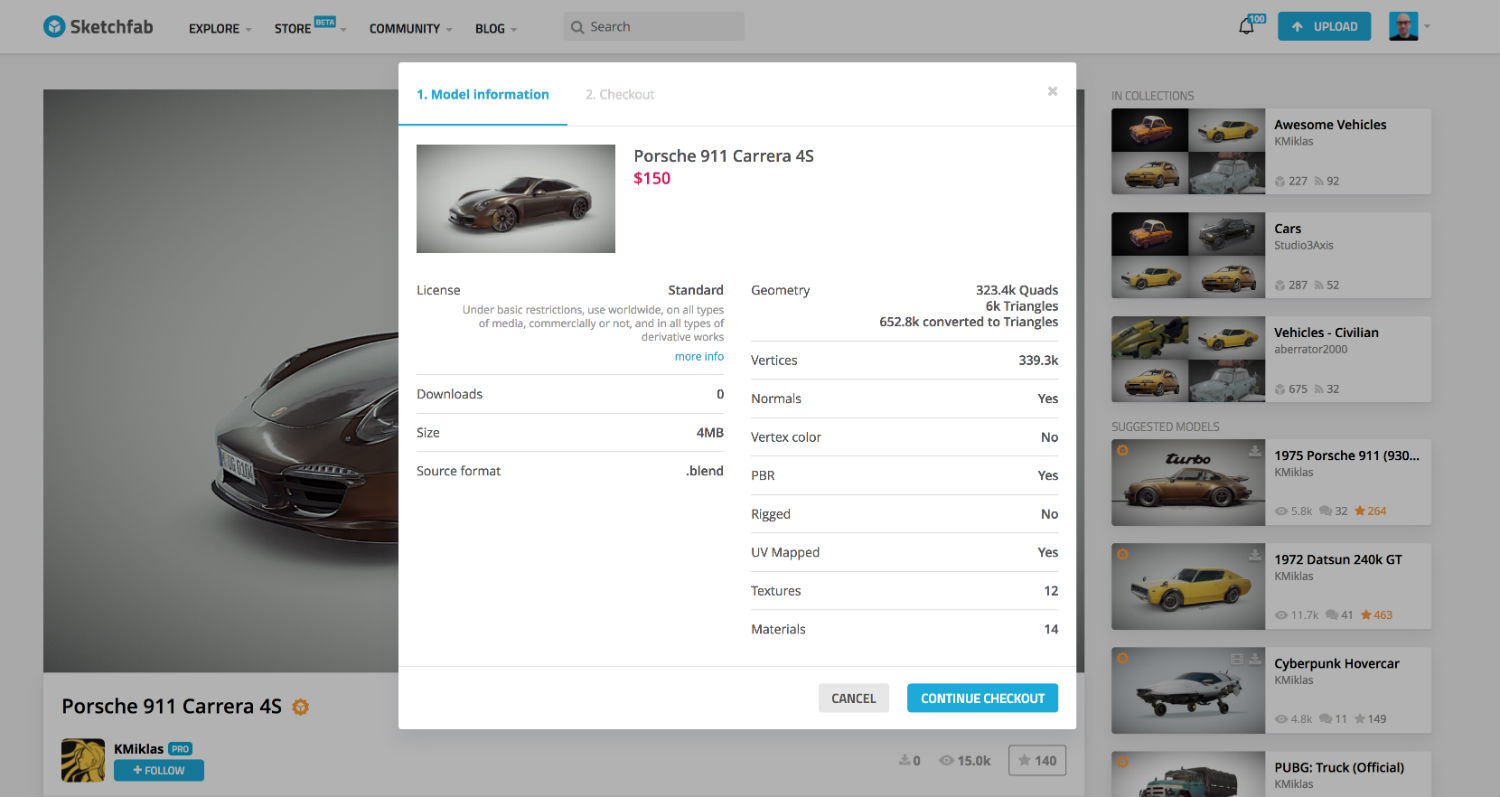This screenshot has height=797, width=1500.
Task: Open the EXPLORE dropdown menu
Action: tap(213, 29)
